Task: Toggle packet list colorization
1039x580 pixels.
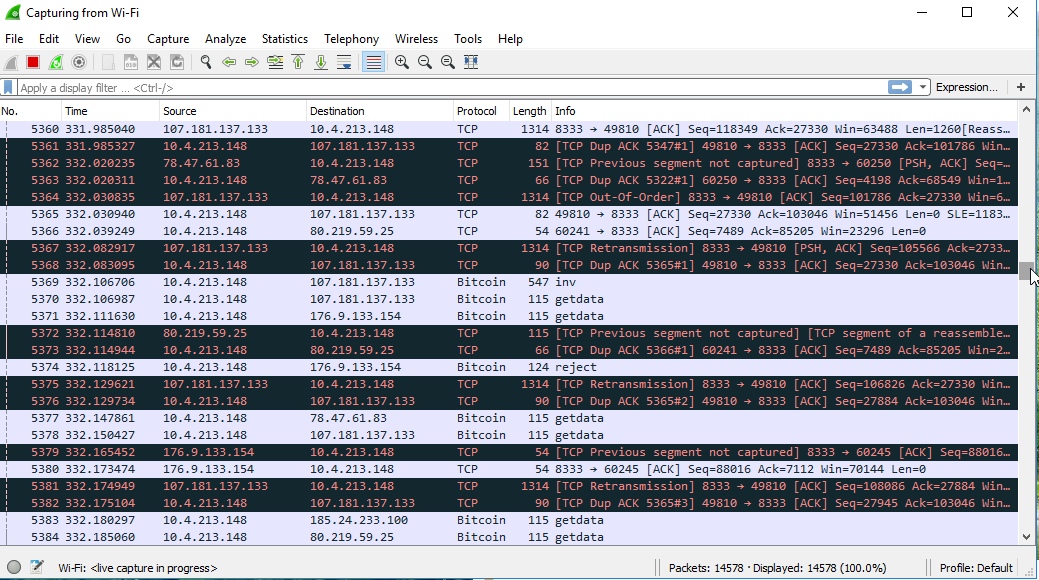Action: (374, 62)
